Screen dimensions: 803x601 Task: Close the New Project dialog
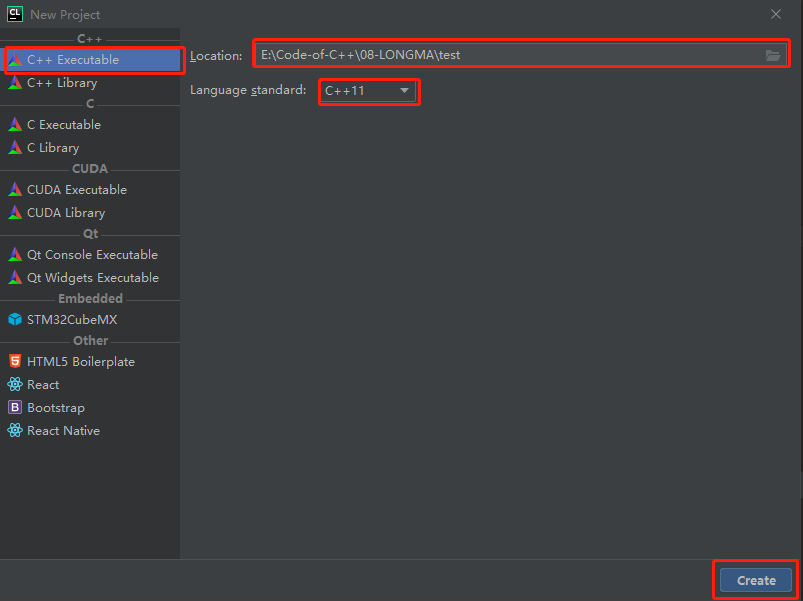pos(776,14)
